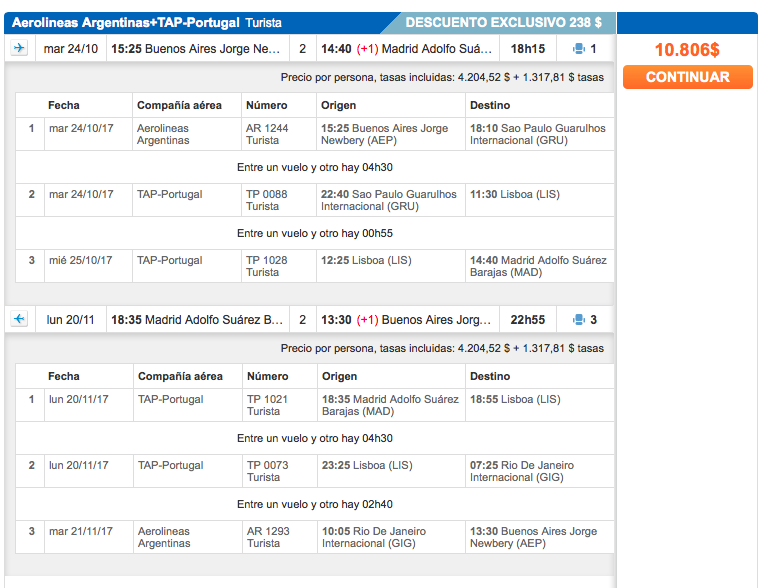Click 23:25 Lisboa (LIS) origin cell
This screenshot has height=588, width=775.
(391, 471)
